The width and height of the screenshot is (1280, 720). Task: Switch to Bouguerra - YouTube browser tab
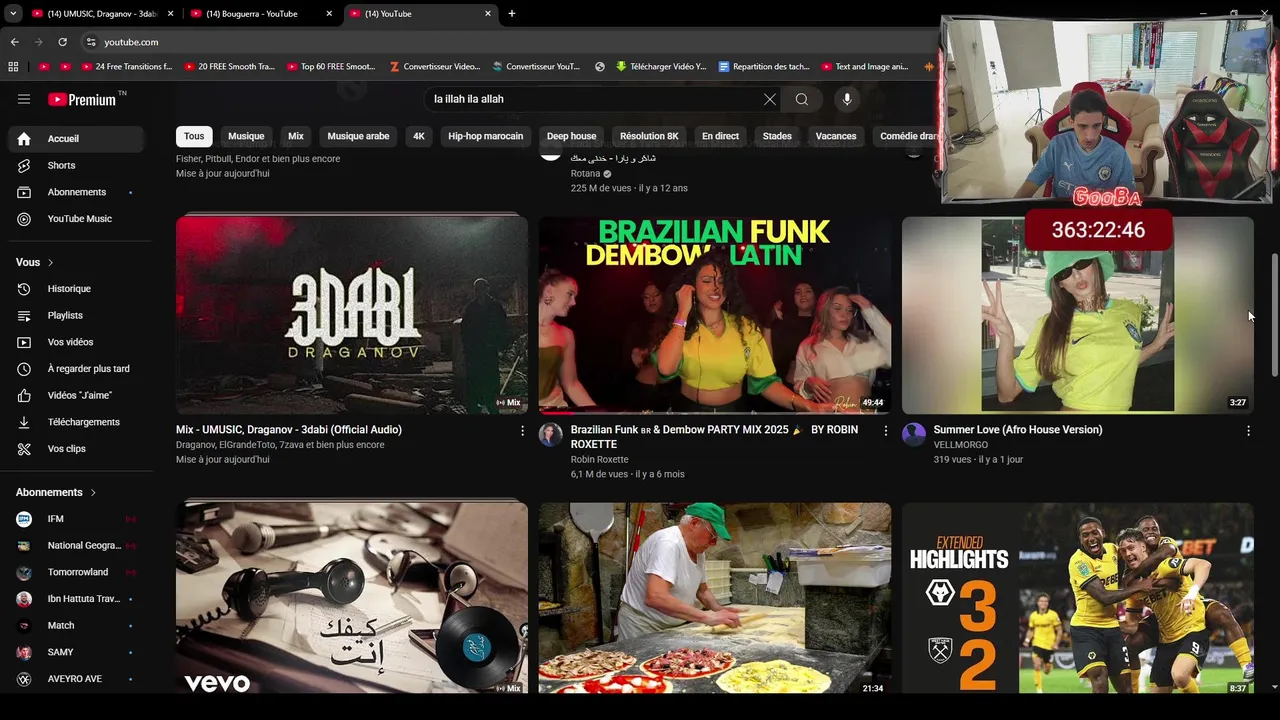coord(260,14)
